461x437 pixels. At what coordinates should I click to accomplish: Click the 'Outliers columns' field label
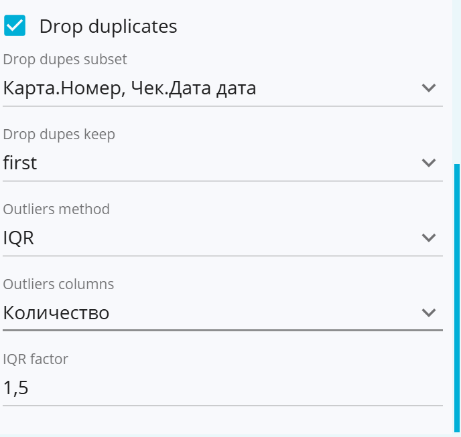58,284
